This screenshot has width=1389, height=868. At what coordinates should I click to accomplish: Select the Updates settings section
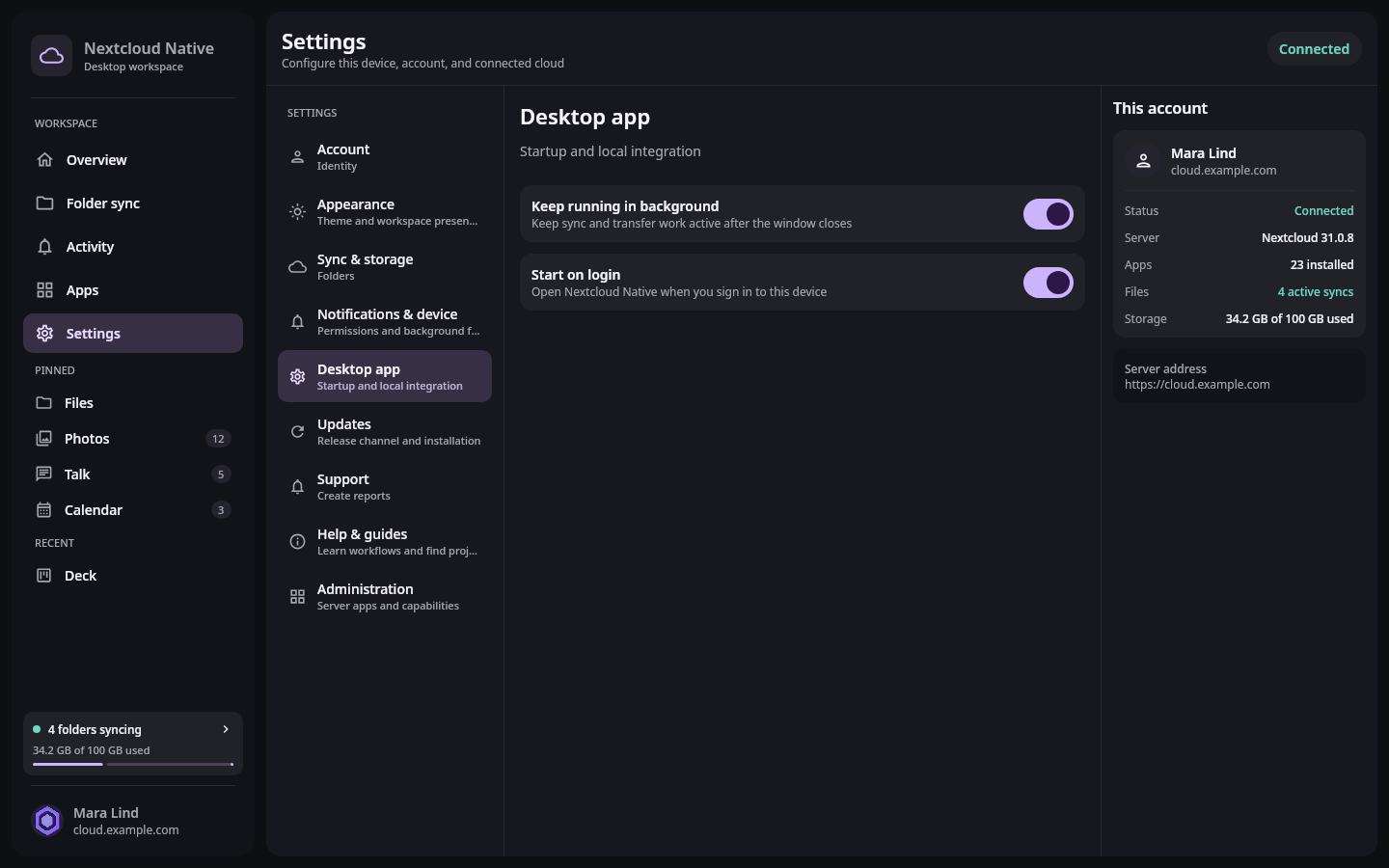tap(385, 432)
